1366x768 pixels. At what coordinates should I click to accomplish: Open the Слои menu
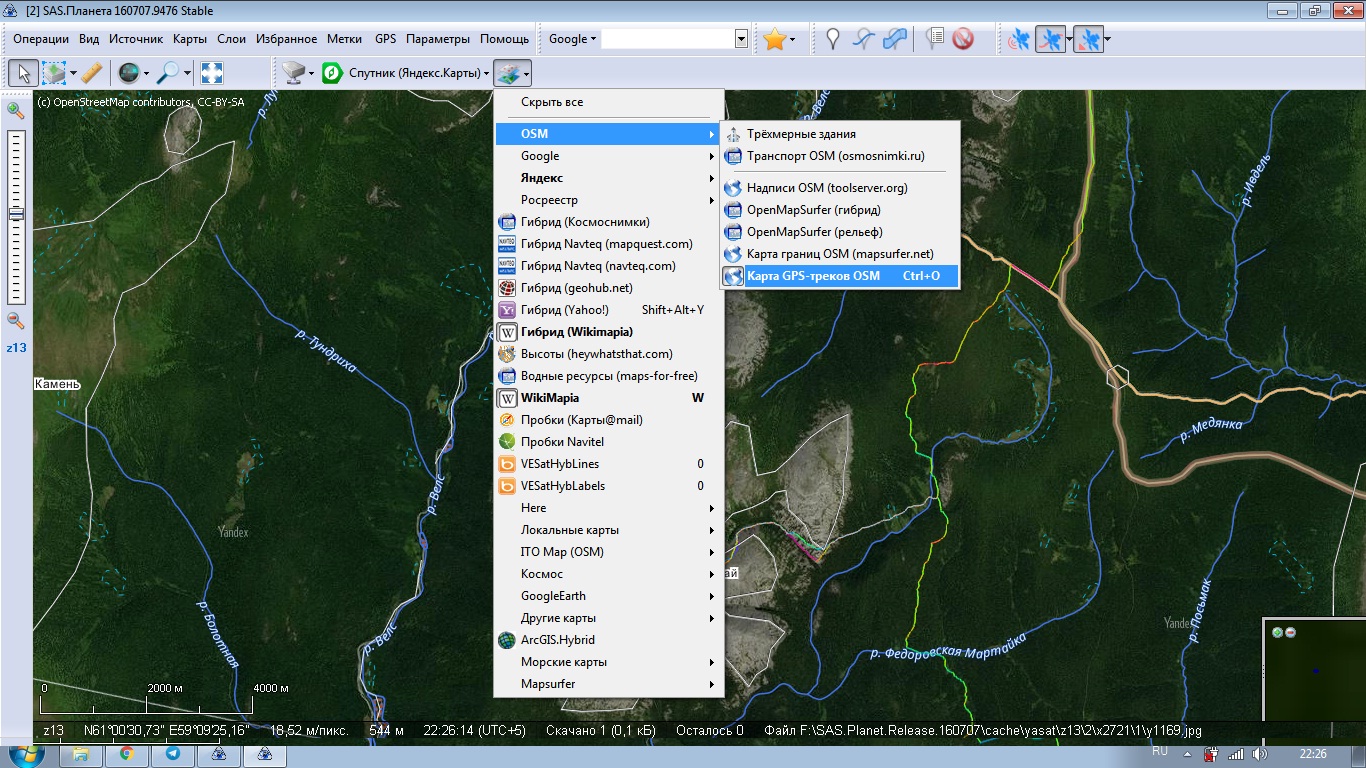click(x=231, y=40)
